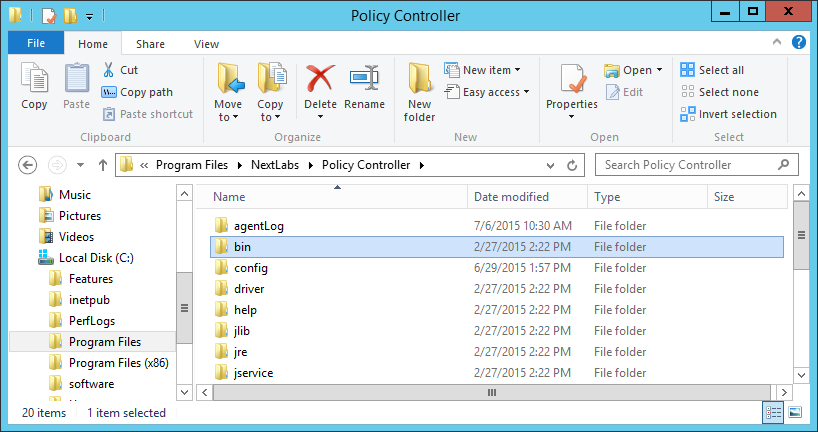Open the Move to folder menu

tap(228, 92)
